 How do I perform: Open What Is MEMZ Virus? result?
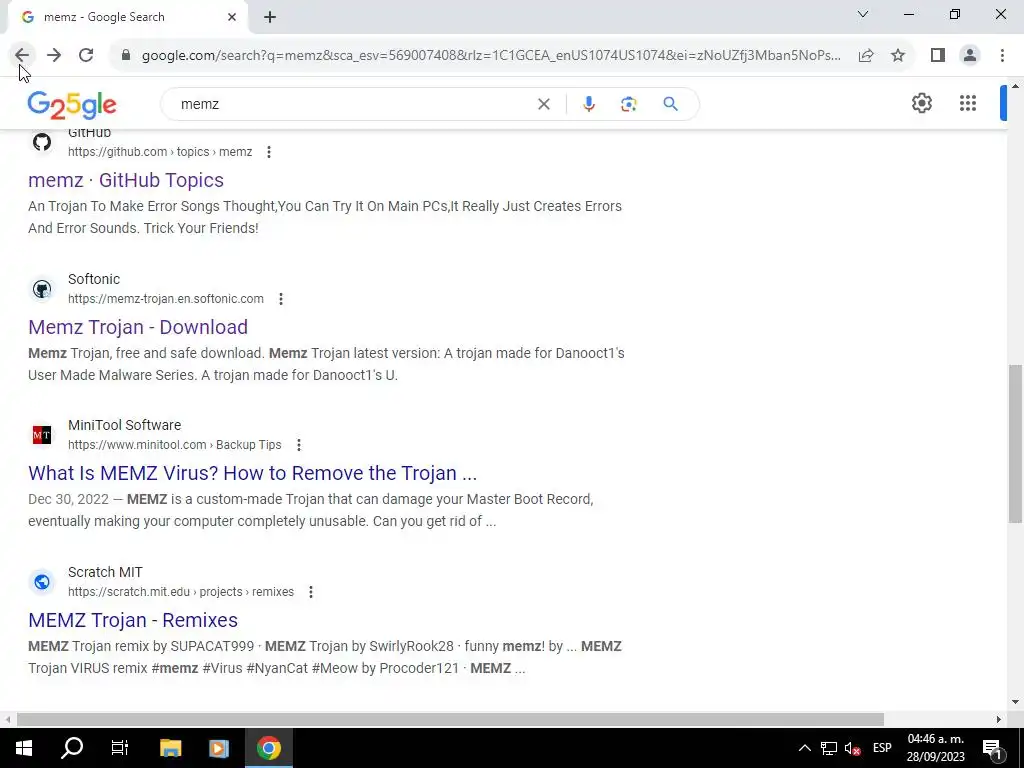tap(253, 473)
